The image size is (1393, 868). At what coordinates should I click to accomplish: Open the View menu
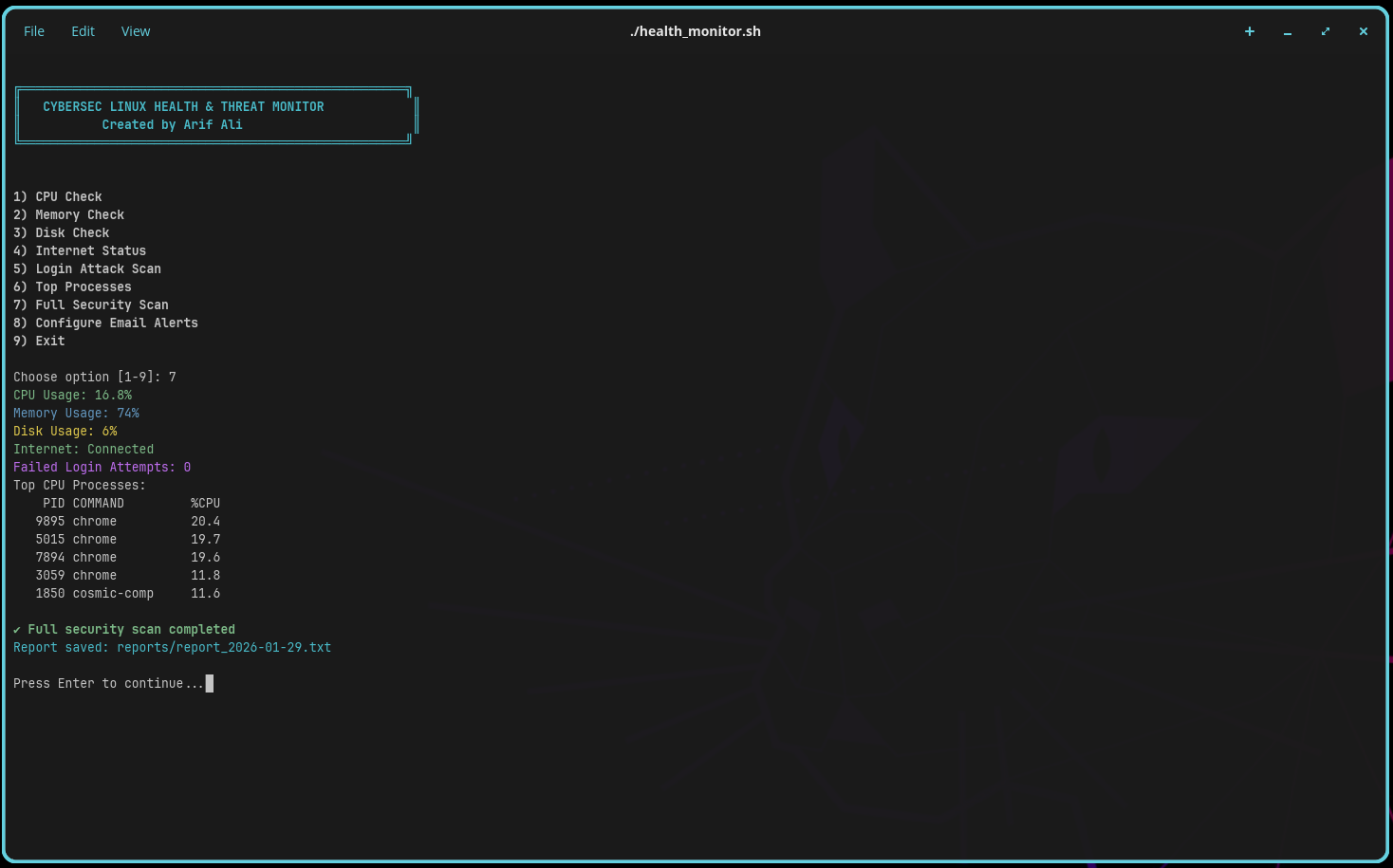point(136,31)
